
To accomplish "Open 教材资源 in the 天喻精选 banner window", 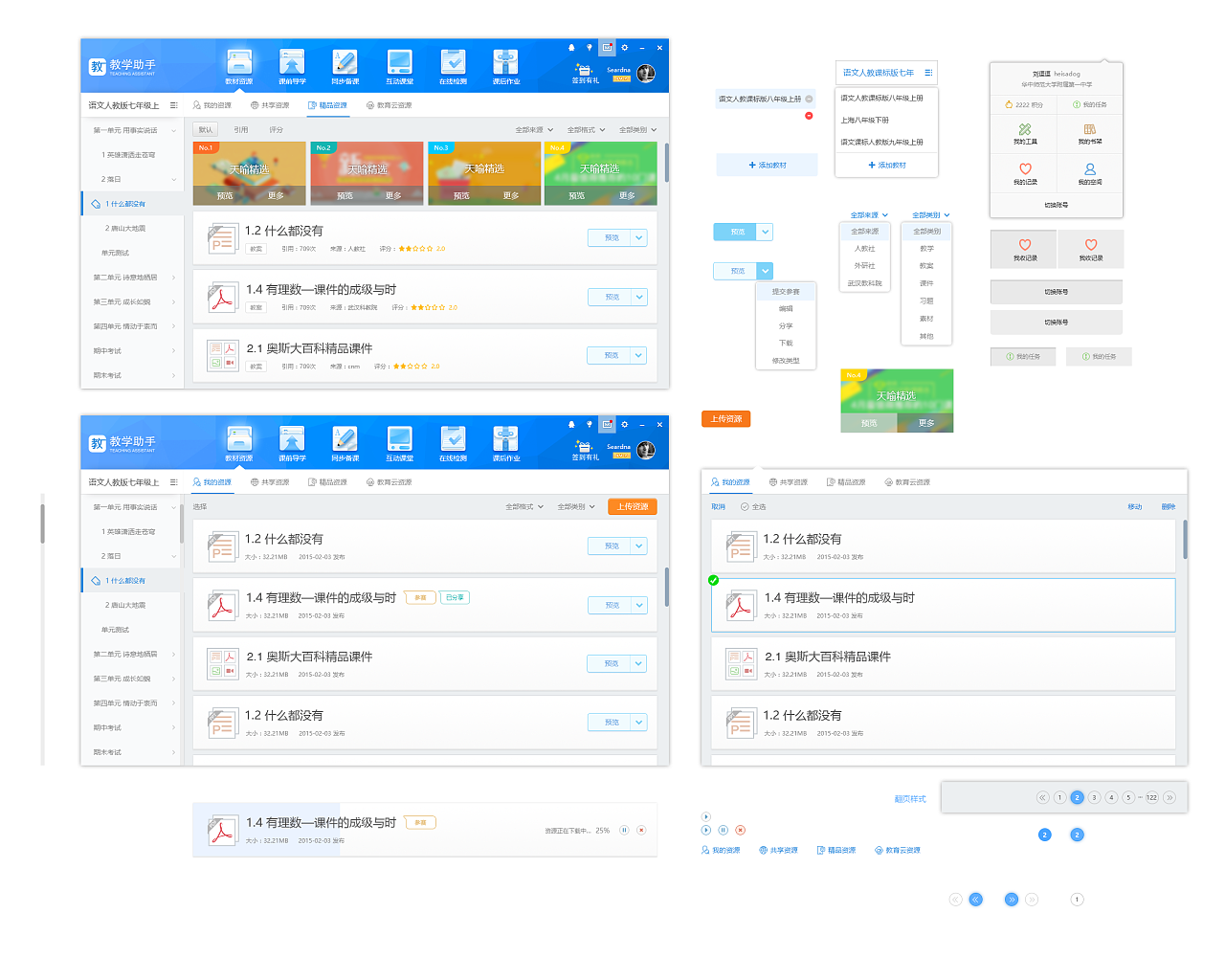I will (x=239, y=67).
